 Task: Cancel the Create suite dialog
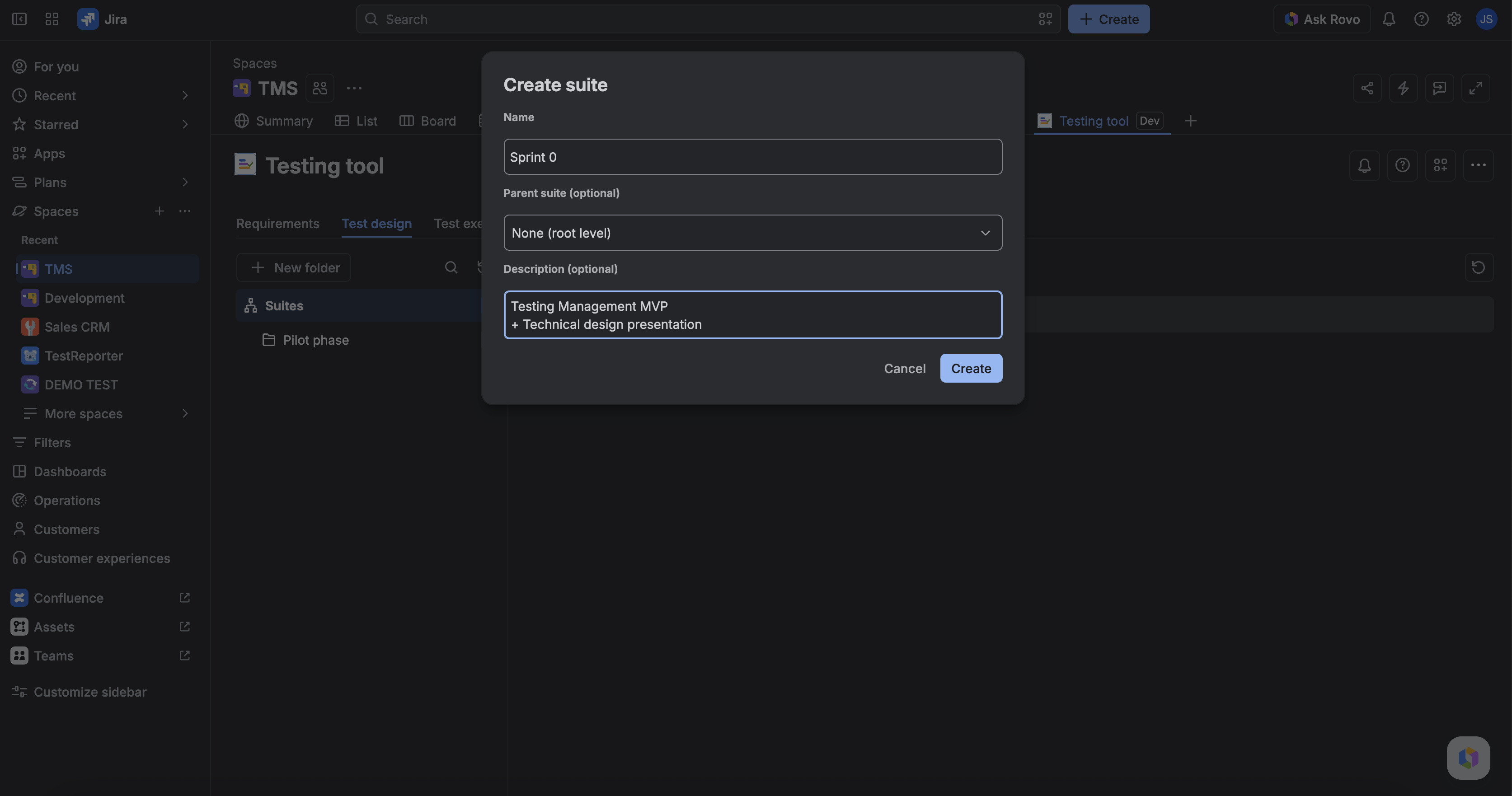point(905,368)
